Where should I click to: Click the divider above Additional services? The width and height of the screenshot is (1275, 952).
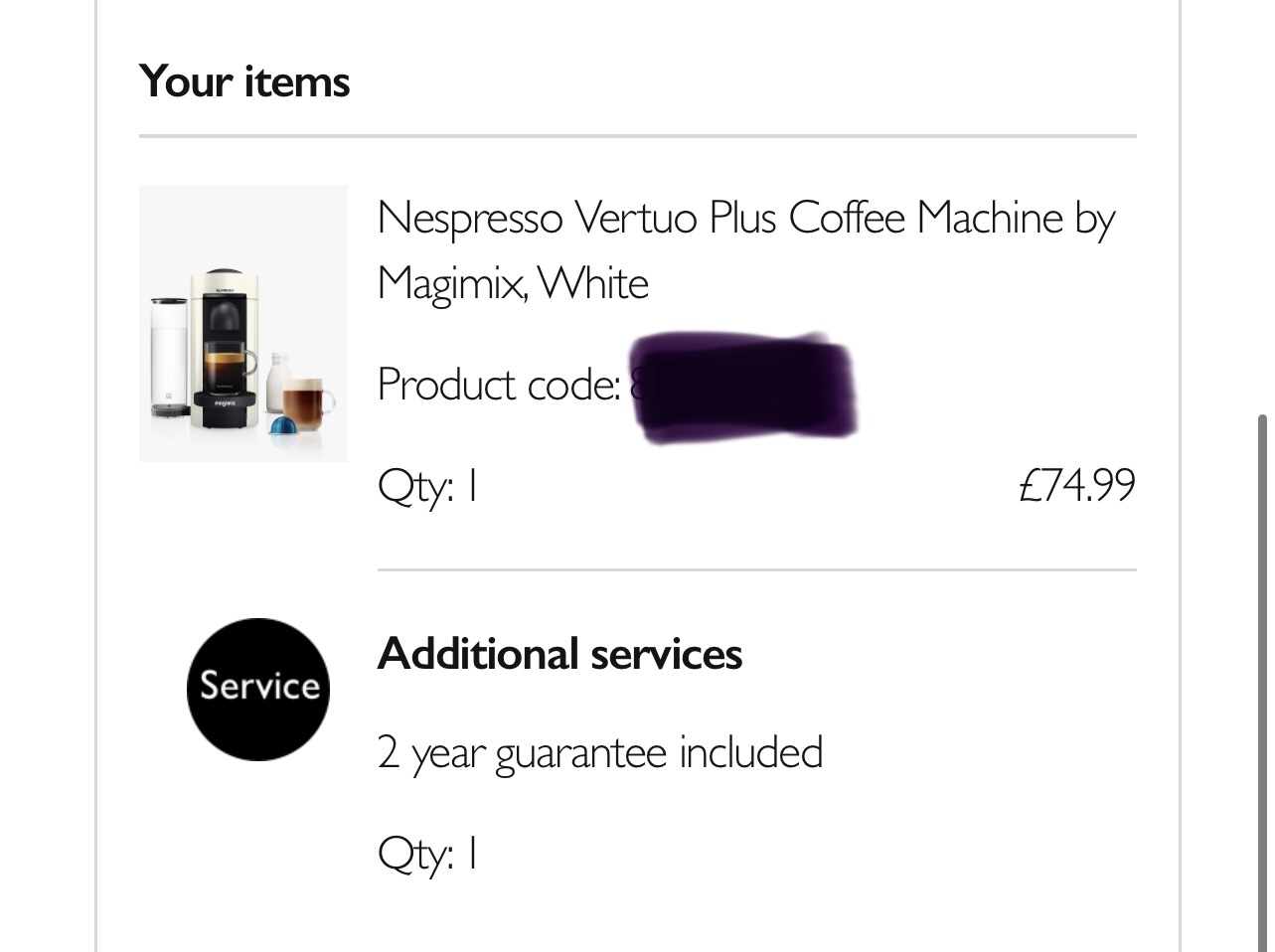(757, 570)
